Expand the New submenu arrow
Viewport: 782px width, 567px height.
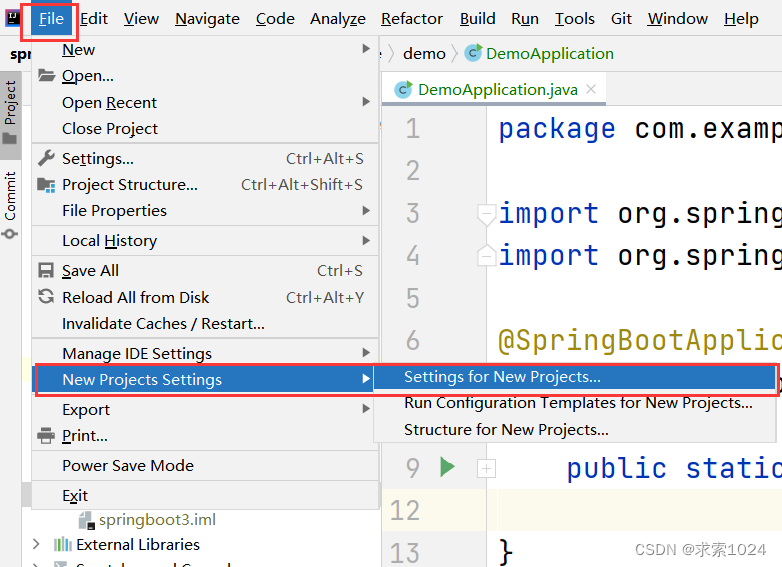[366, 48]
